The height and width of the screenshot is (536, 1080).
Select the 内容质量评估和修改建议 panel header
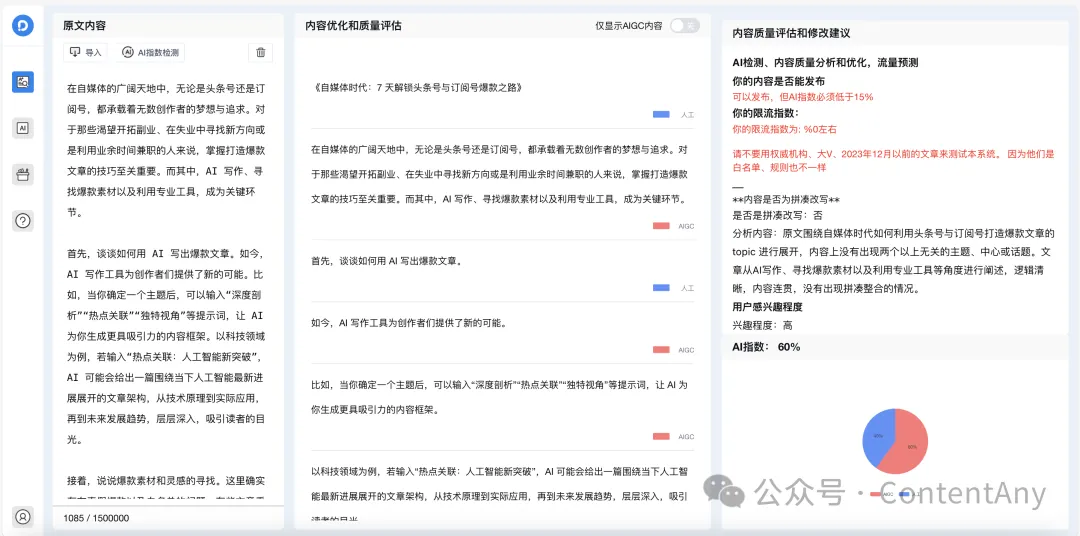(791, 33)
